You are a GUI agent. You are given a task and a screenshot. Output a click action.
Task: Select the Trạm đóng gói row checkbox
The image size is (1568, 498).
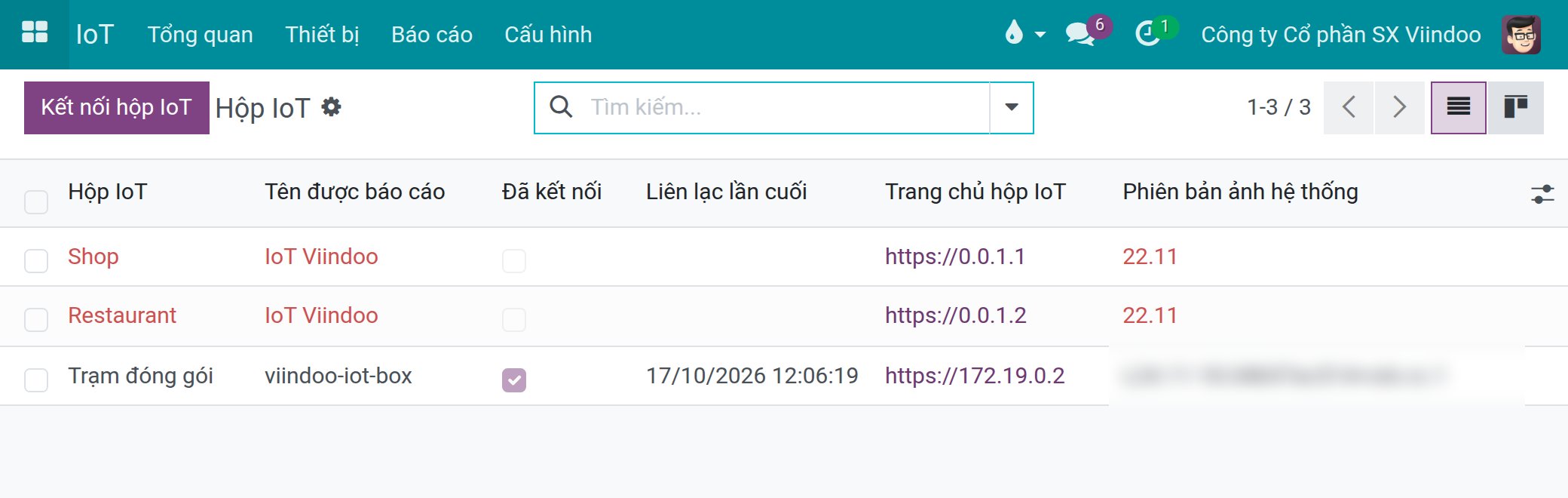point(36,380)
